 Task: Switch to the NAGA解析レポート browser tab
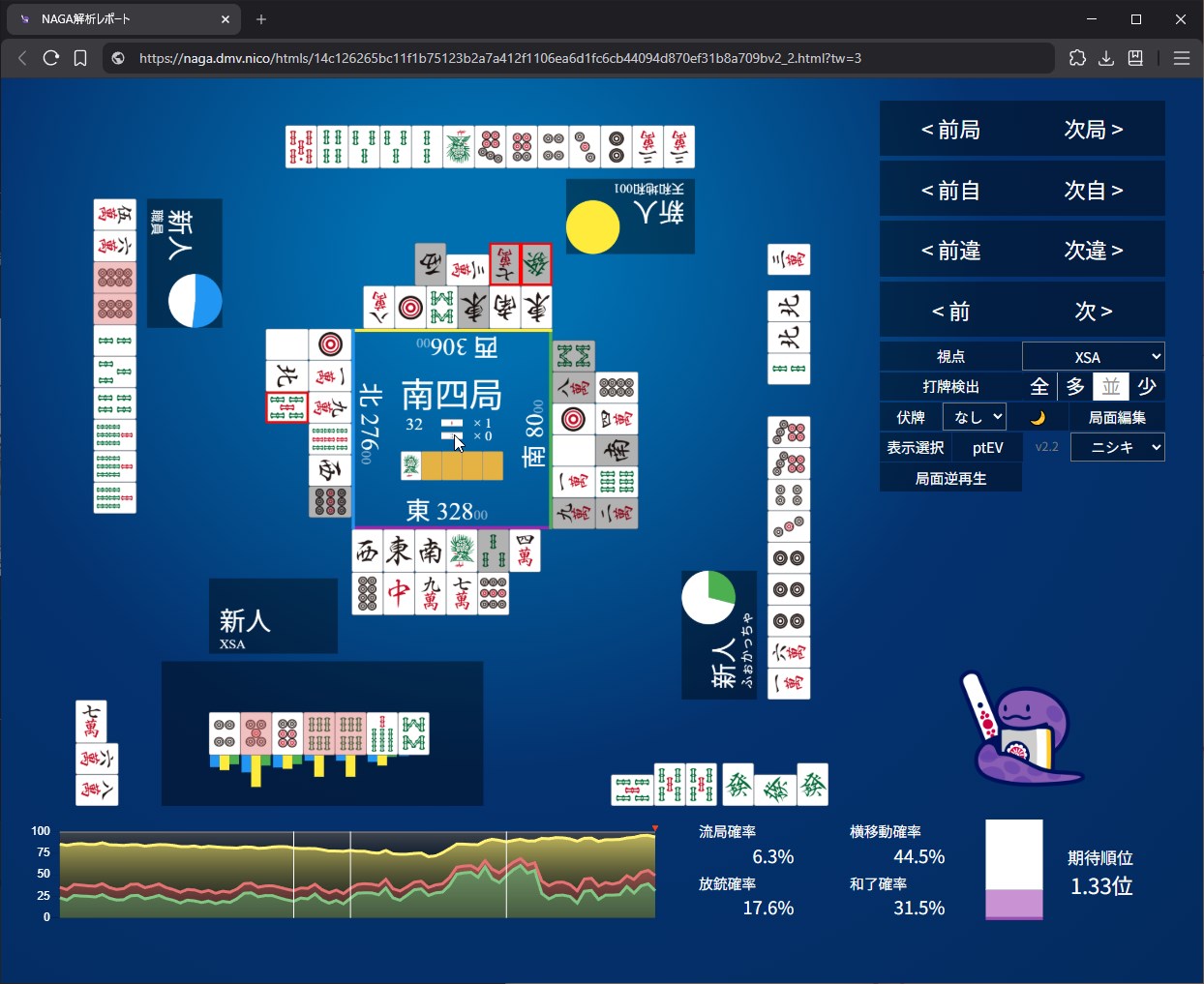pos(116,19)
